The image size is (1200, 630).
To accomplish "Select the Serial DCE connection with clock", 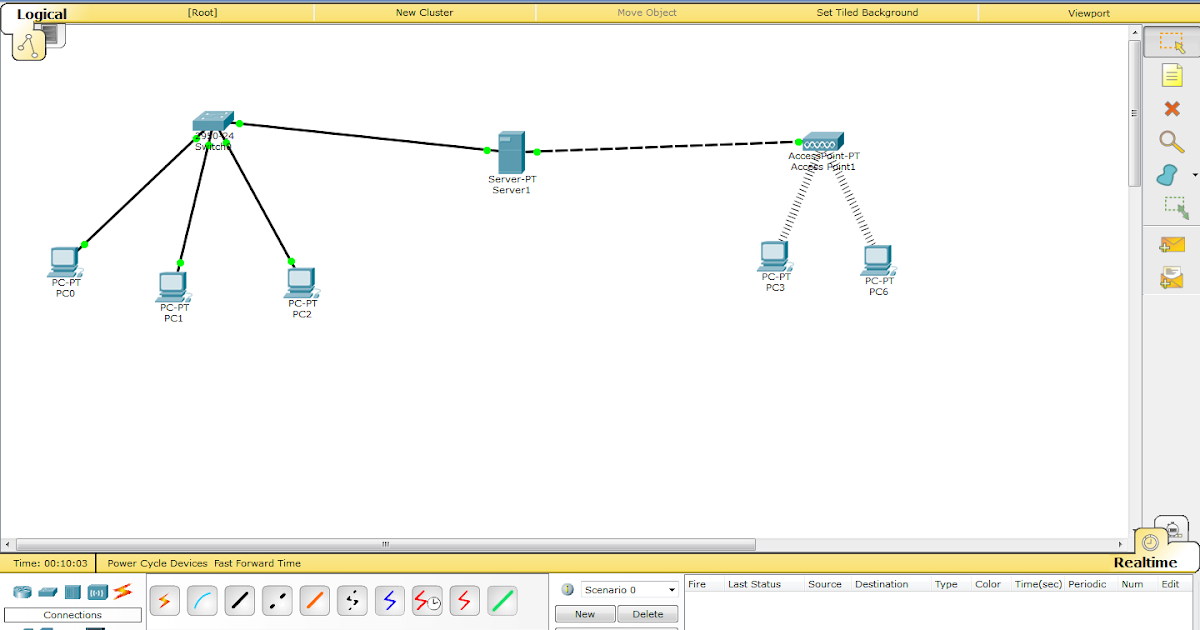I will (x=427, y=600).
